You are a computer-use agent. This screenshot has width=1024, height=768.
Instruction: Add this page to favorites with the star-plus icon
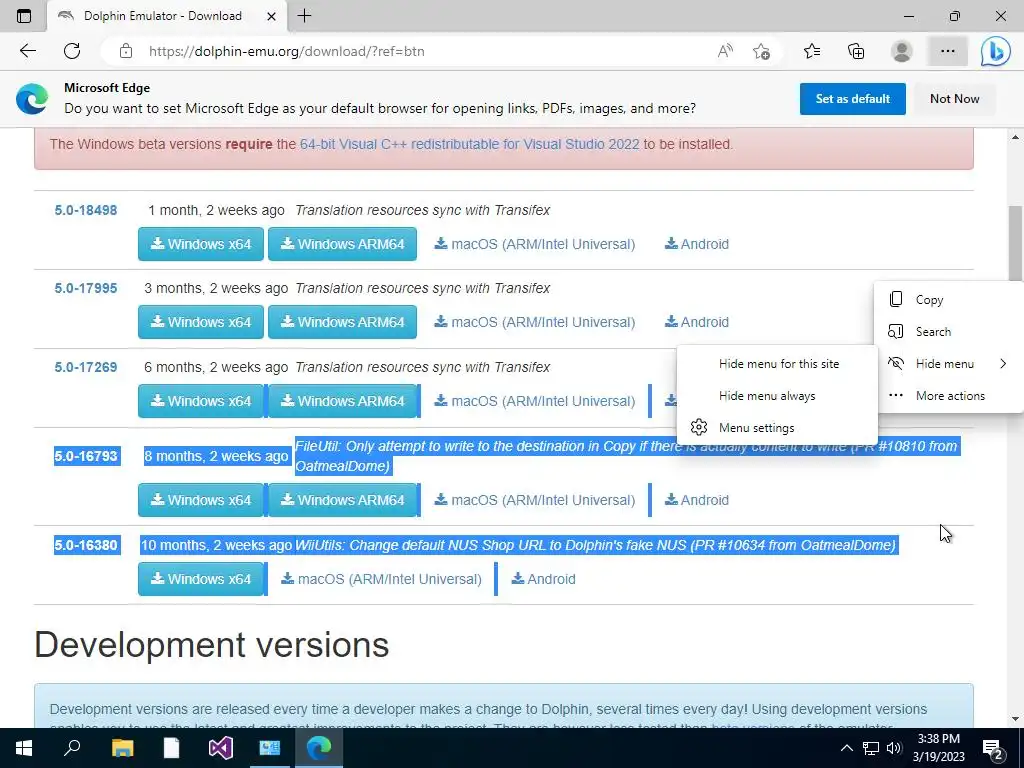761,51
